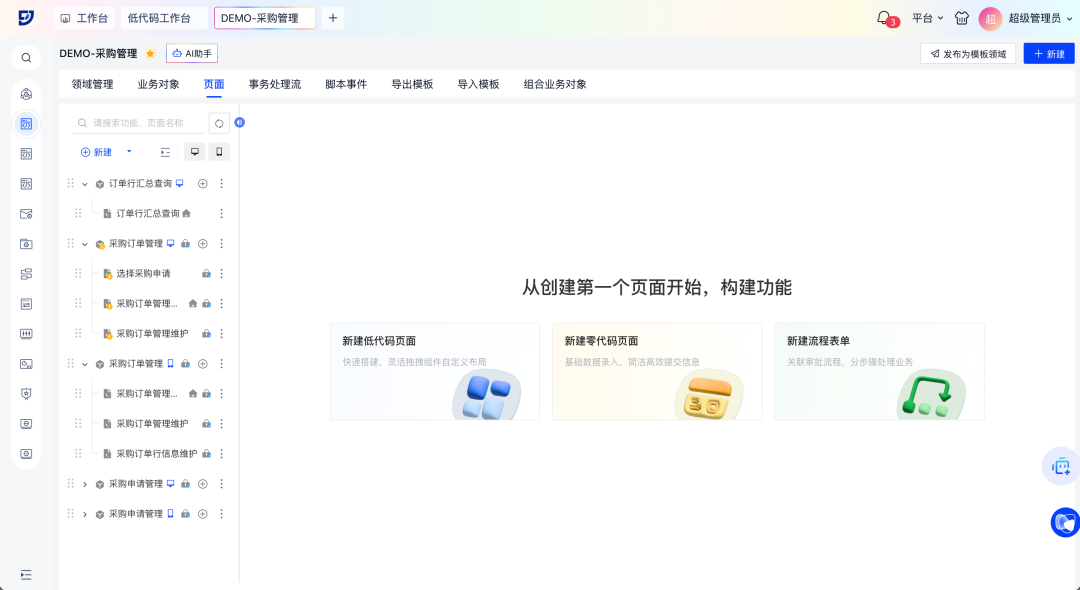The height and width of the screenshot is (590, 1080).
Task: Expand the first collapsed 采购申请管理 group
Action: [x=85, y=484]
